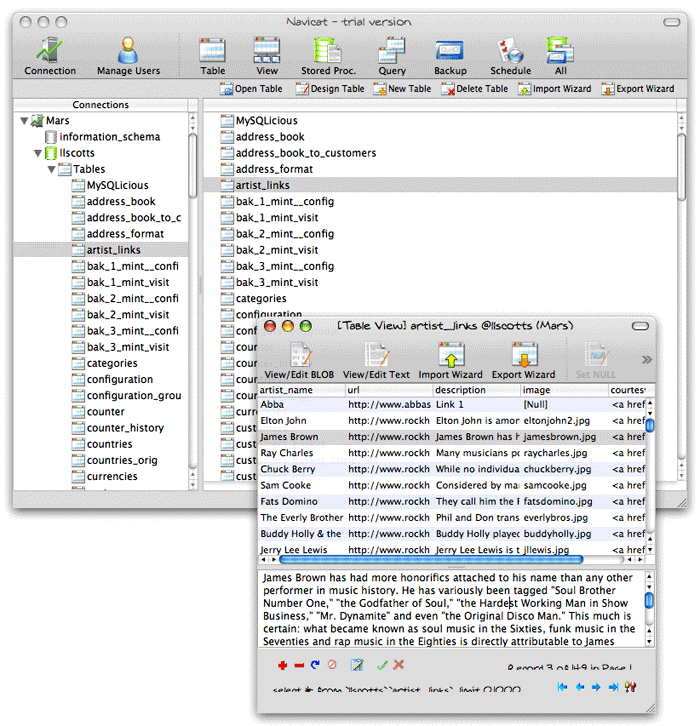
Task: Sort by artist_name column header
Action: tap(302, 390)
